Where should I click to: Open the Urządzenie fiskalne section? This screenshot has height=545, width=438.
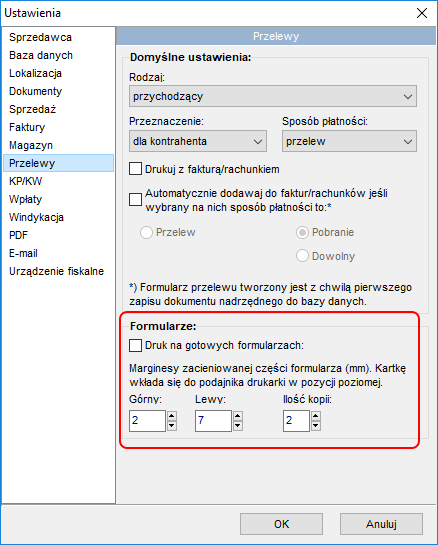click(x=58, y=271)
